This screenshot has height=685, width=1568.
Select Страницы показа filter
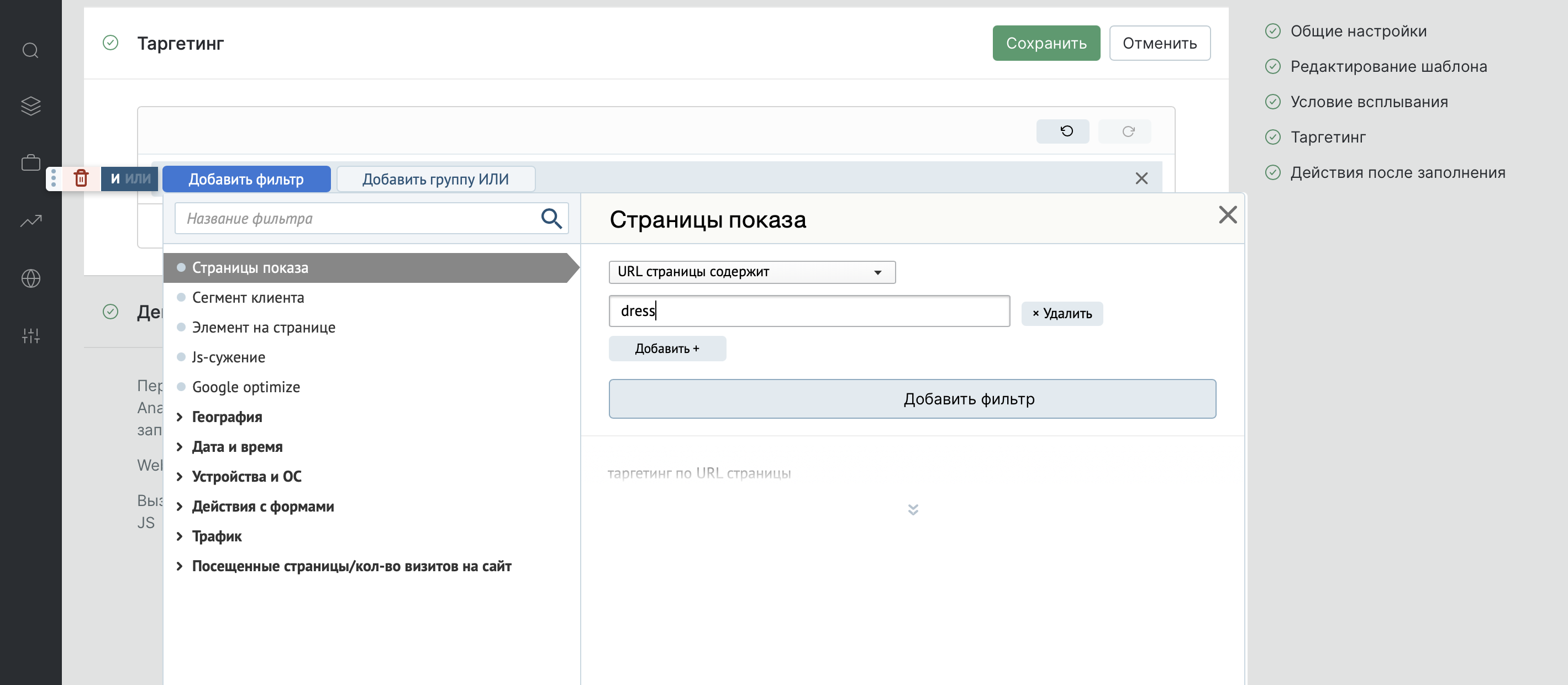click(x=370, y=268)
